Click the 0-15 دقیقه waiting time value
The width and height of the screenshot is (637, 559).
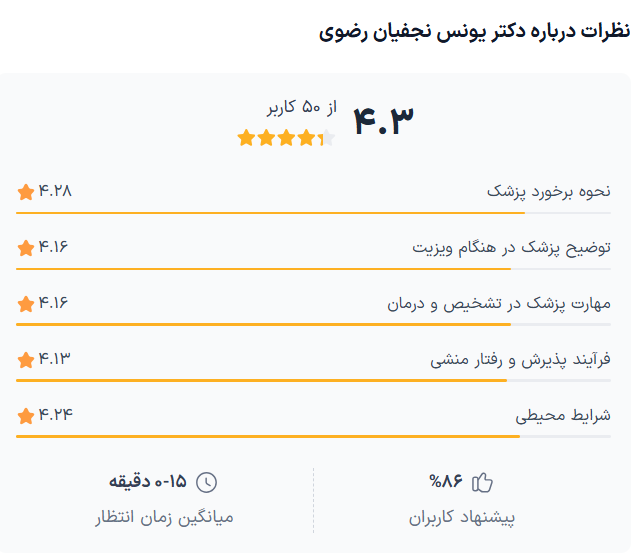coord(148,482)
